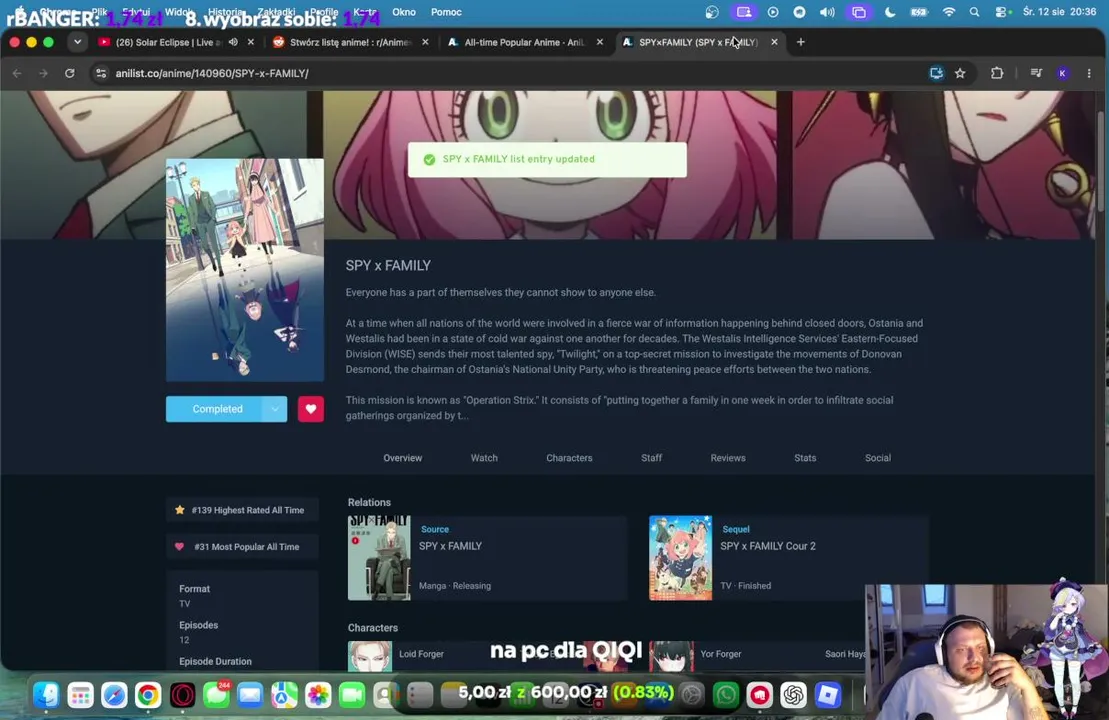The image size is (1109, 720).
Task: Open SPY x FAMILY manga source link
Action: 450,546
